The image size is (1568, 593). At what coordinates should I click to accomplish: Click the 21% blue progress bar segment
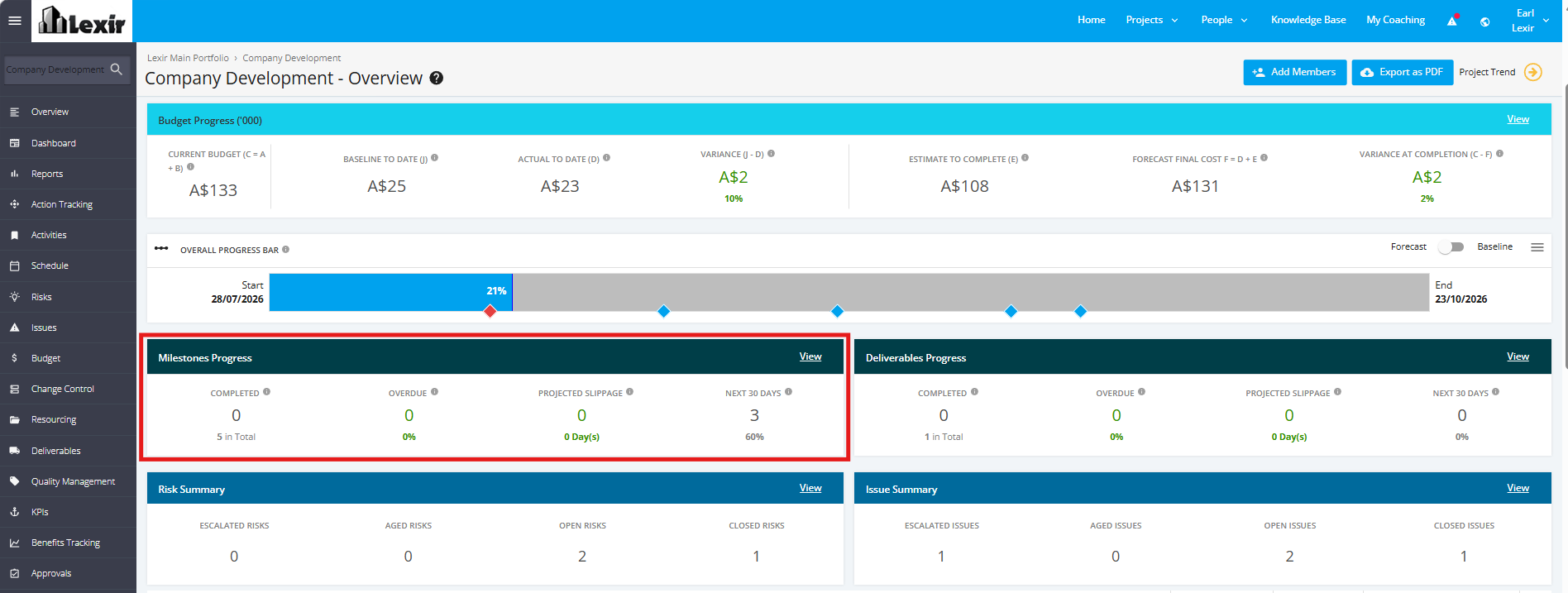tap(390, 292)
